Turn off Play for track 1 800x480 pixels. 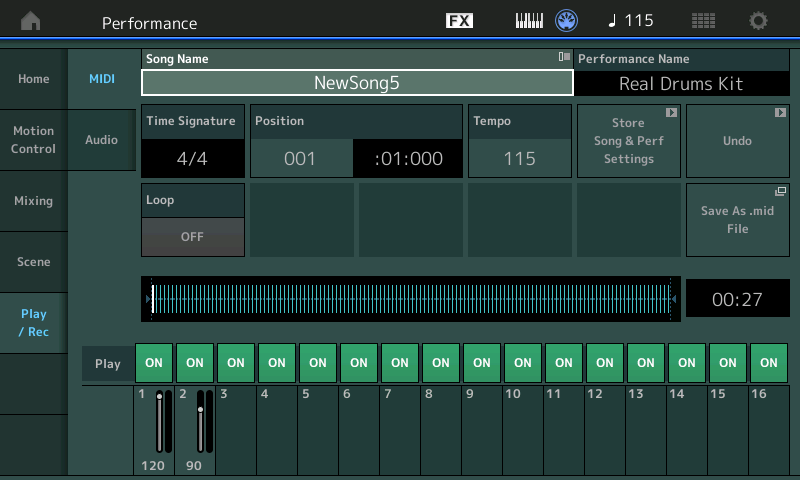(154, 363)
